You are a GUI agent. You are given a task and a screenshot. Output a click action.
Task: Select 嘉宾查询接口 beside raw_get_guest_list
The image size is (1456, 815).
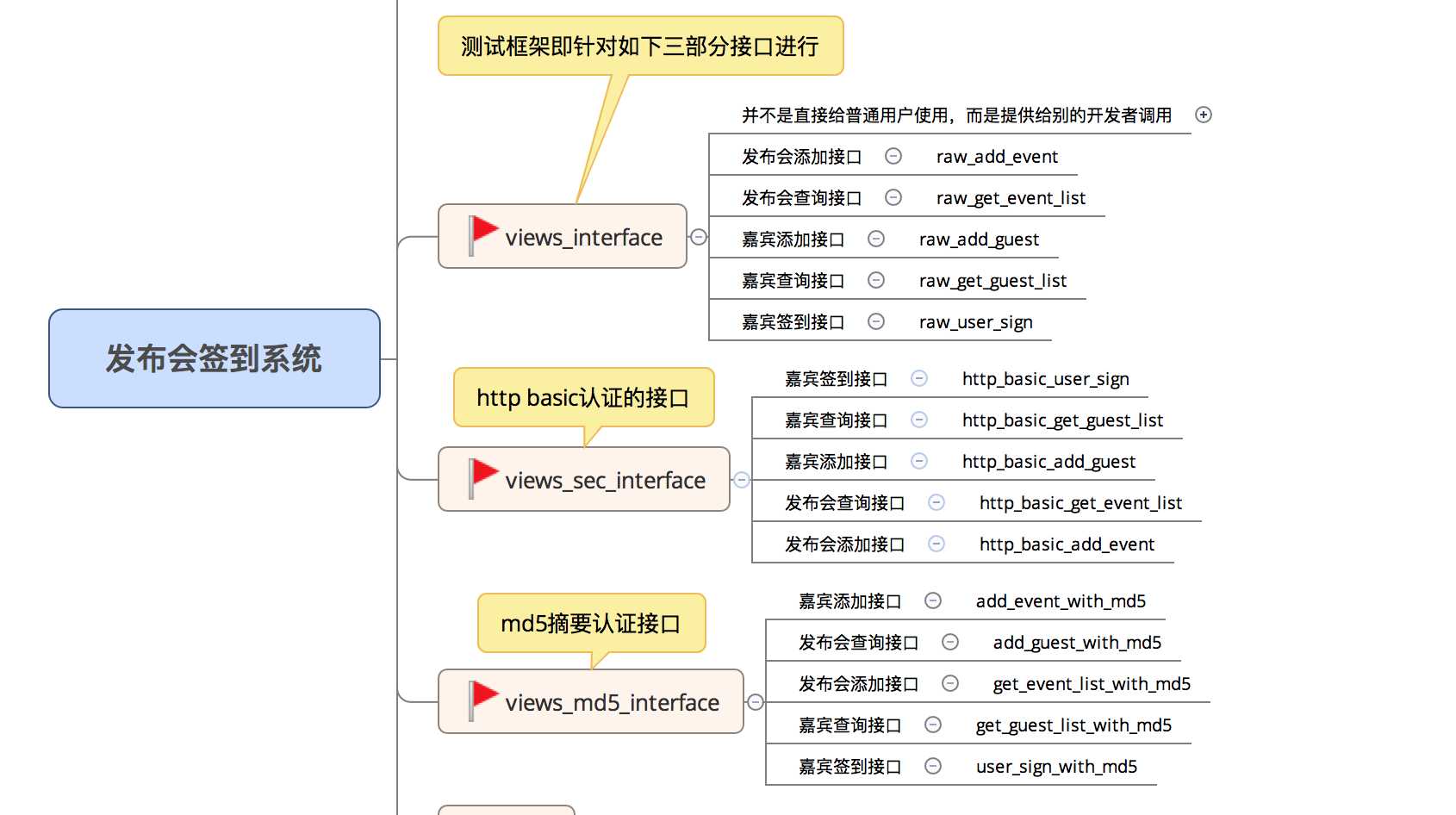coord(793,281)
